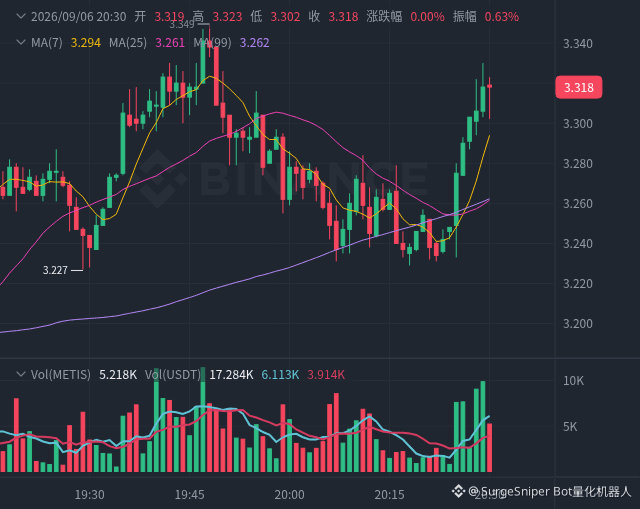
Task: Click the blue 6.113K volume MA value
Action: (280, 374)
